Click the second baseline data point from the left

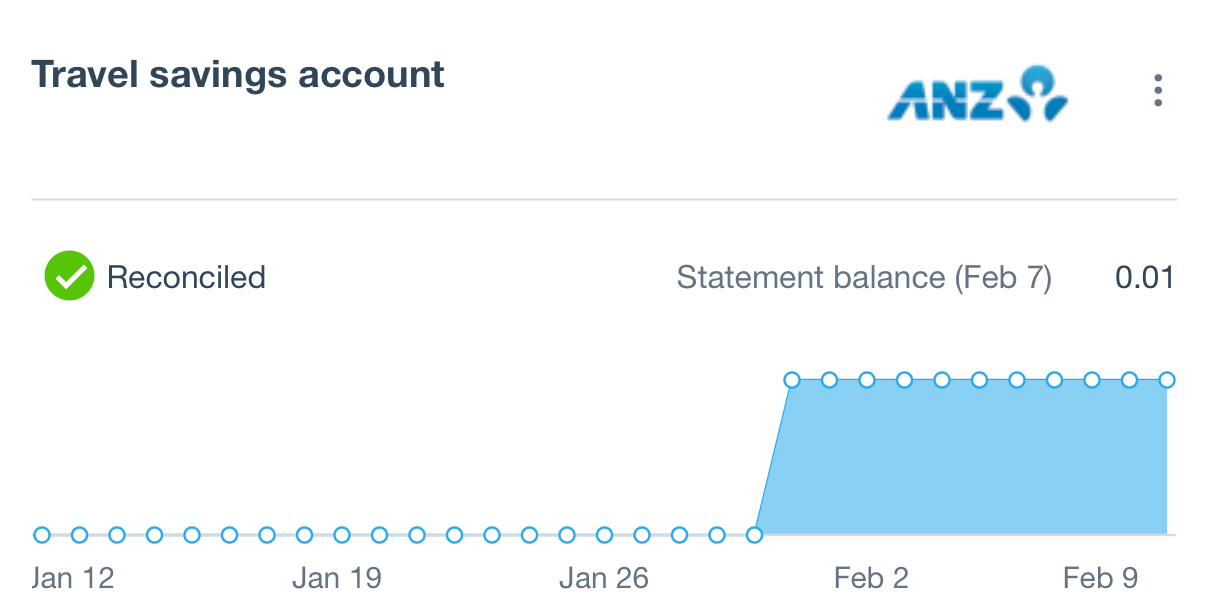pos(79,535)
